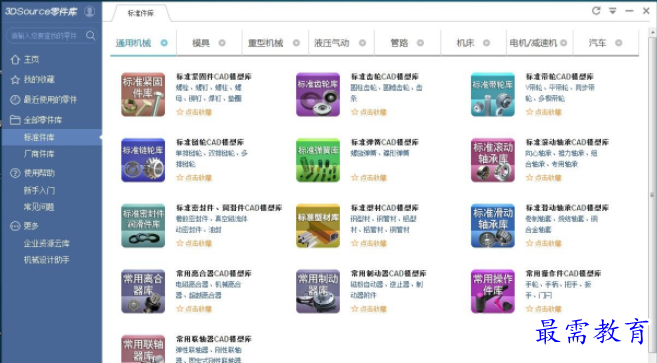Open the 标准齿轮库 library icon
This screenshot has width=657, height=363.
coord(318,94)
